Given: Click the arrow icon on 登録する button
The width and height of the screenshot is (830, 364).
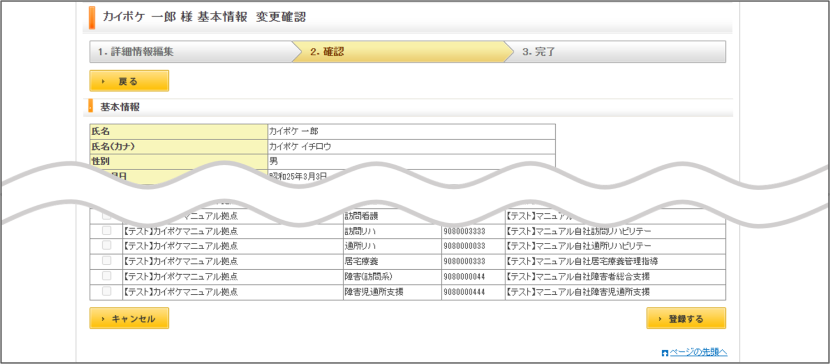Looking at the screenshot, I should (660, 319).
